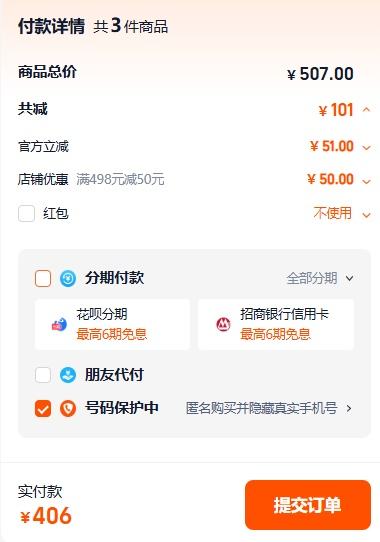Tick the 红包 red packet checkbox

coord(26,213)
